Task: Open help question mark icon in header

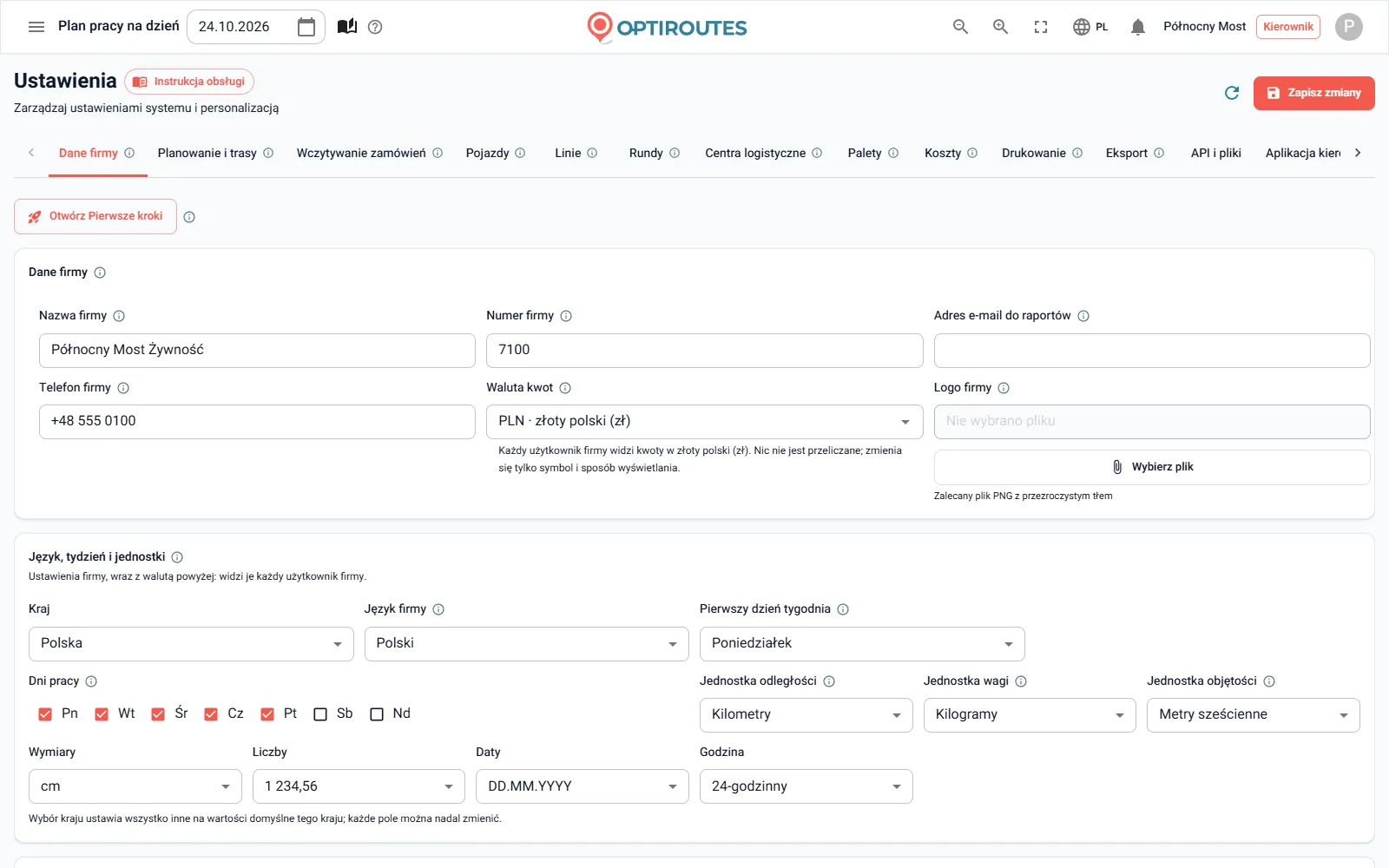Action: (375, 27)
